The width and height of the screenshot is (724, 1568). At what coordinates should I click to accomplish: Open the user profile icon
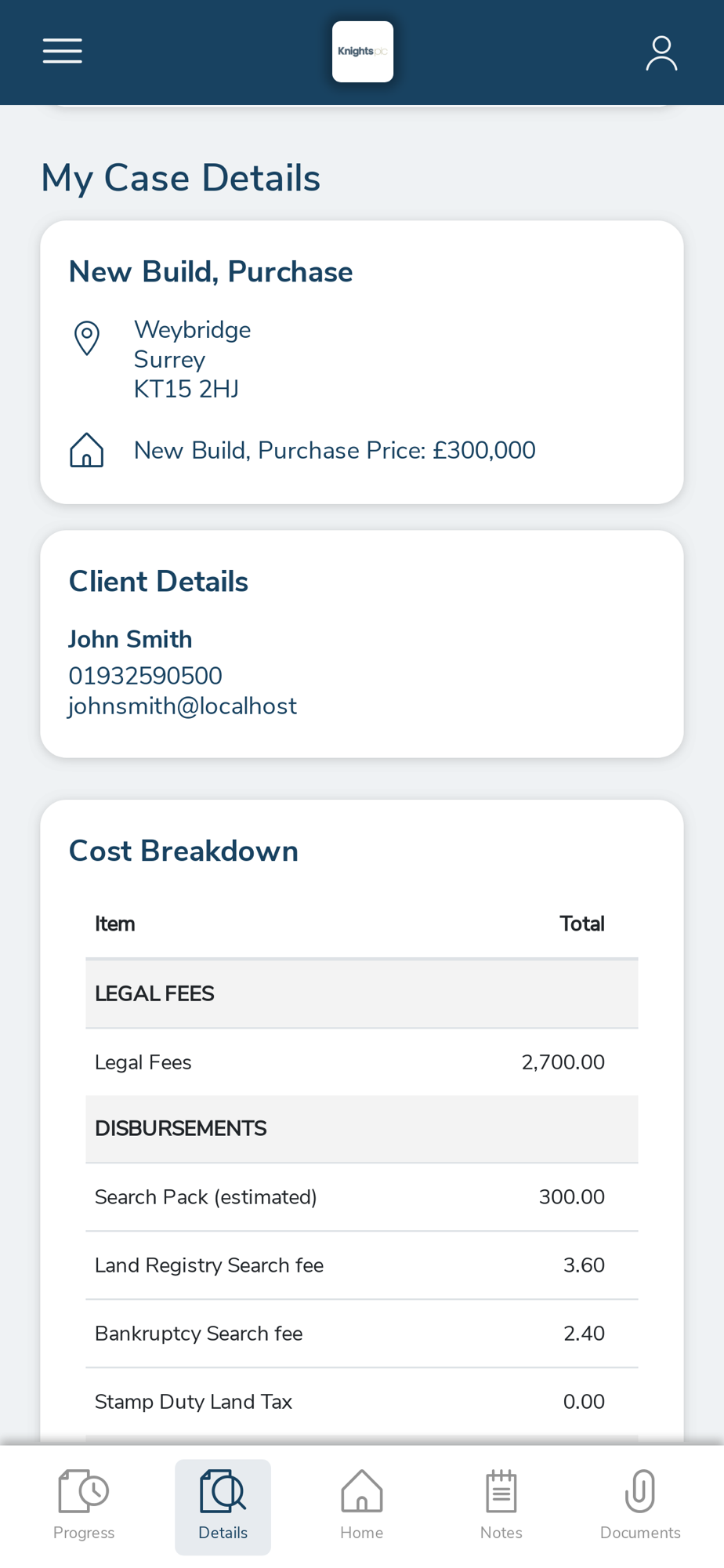pyautogui.click(x=661, y=53)
